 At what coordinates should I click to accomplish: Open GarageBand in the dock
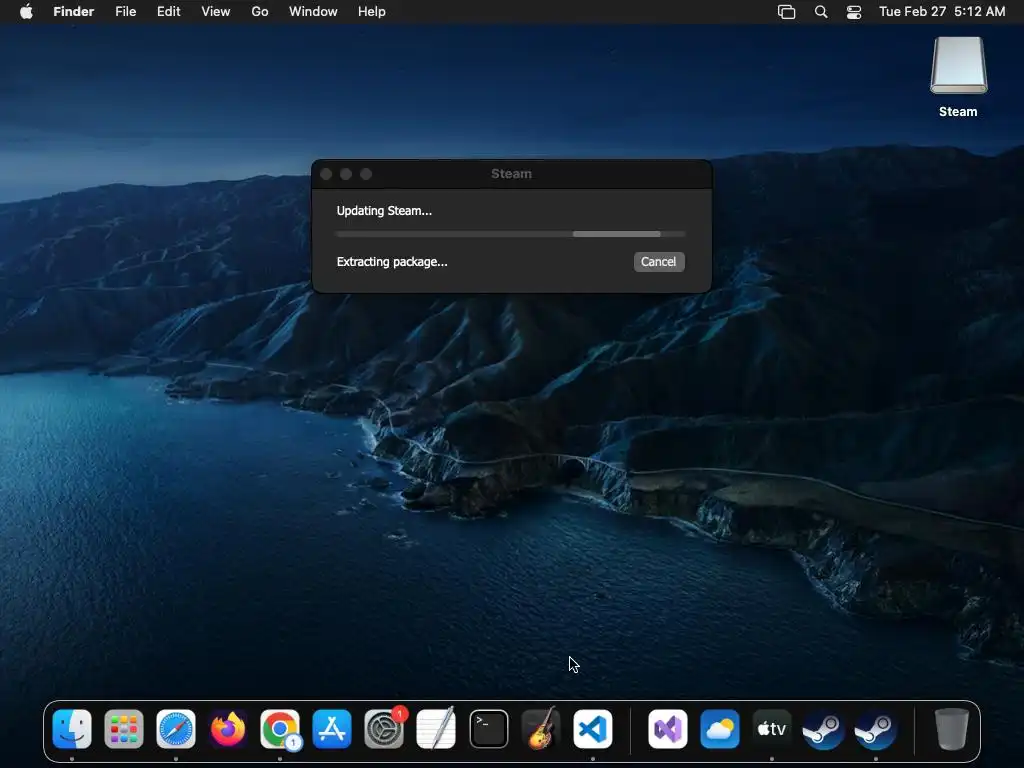point(541,729)
